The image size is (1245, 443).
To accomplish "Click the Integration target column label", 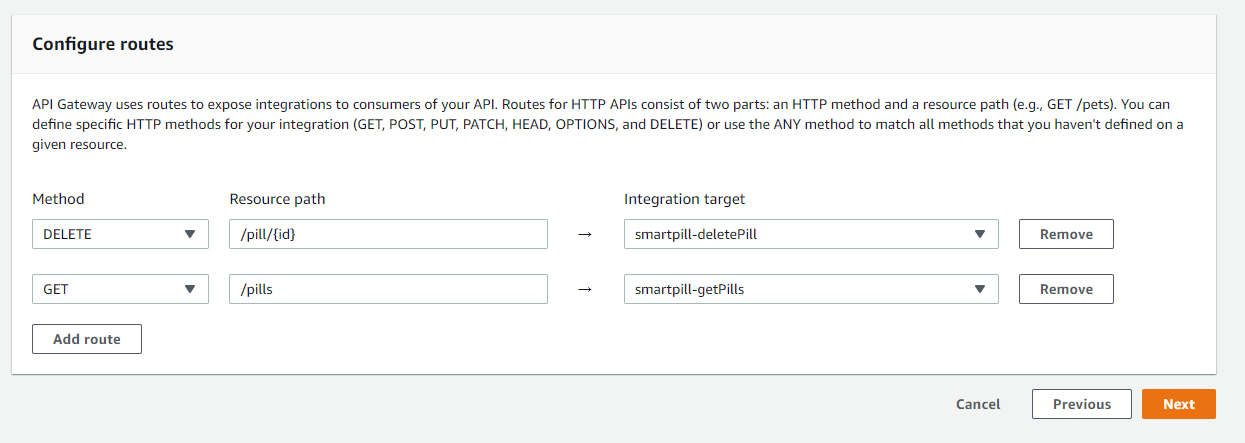I will click(684, 199).
